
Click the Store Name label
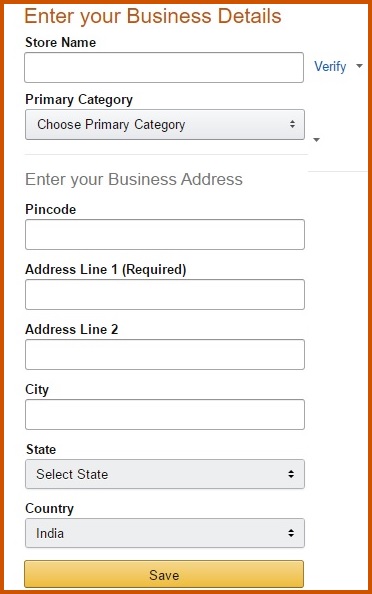[60, 42]
